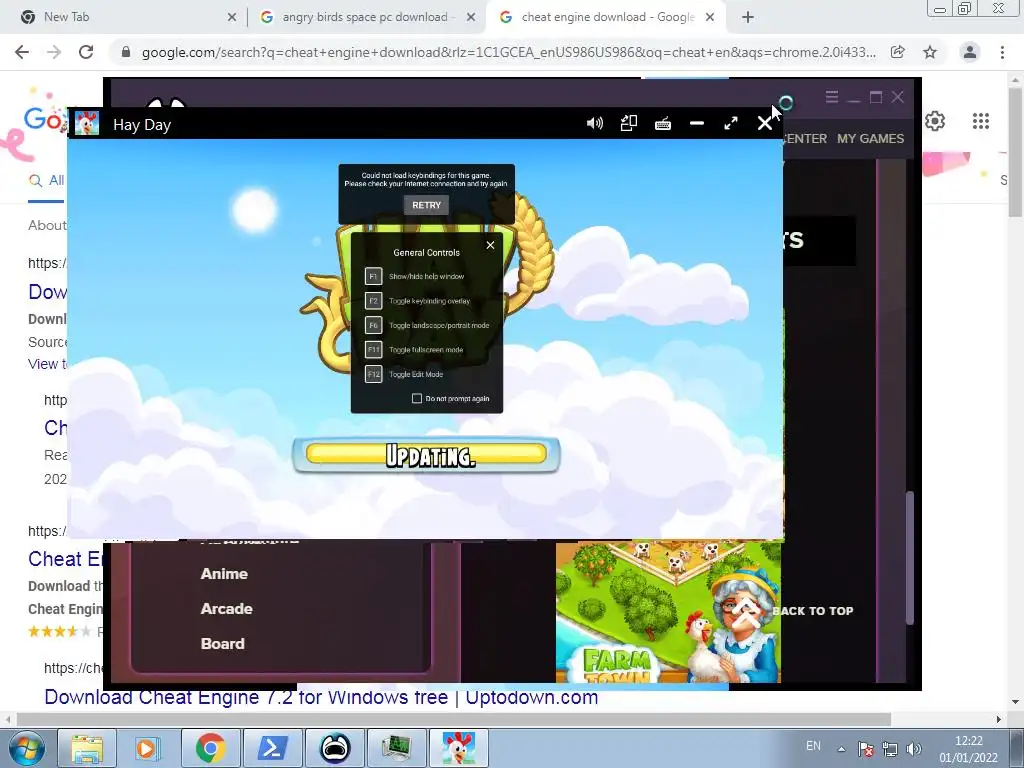Click the F12 key icon for Edit Mode

click(373, 374)
